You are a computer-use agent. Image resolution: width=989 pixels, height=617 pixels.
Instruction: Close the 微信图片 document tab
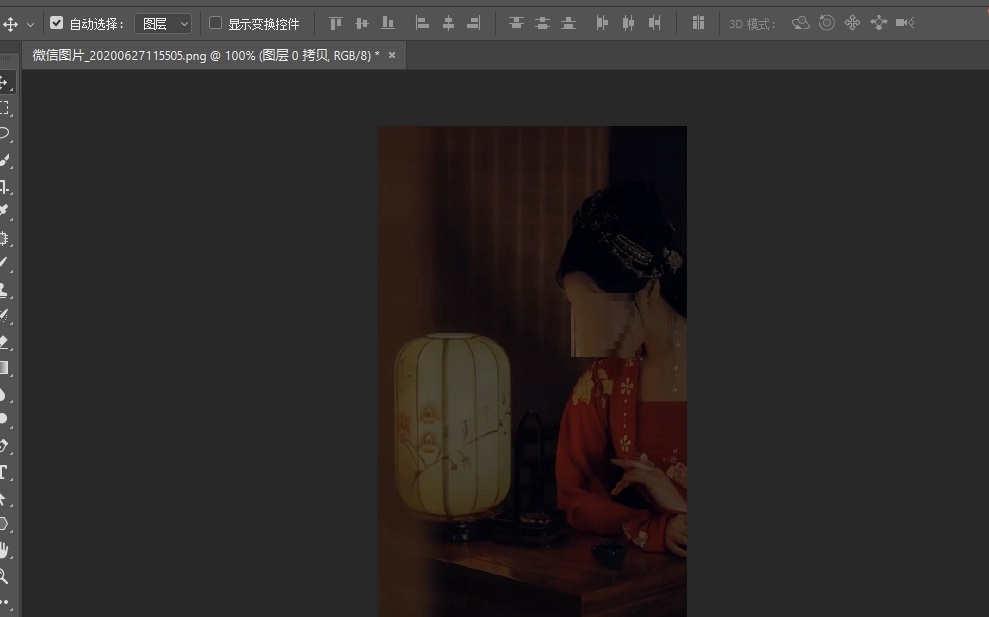[x=391, y=57]
